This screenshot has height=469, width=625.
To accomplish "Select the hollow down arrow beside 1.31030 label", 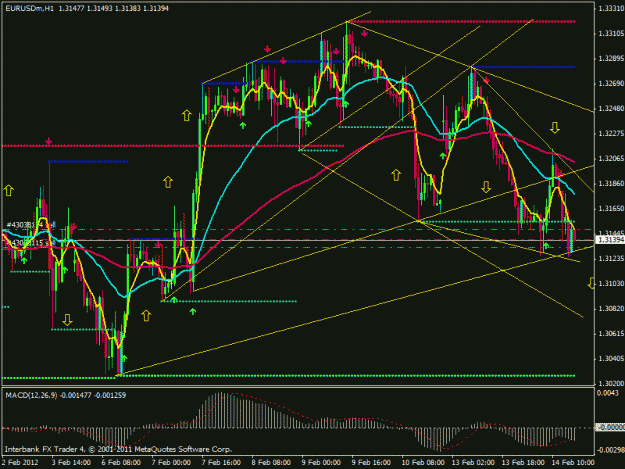I will [x=592, y=283].
